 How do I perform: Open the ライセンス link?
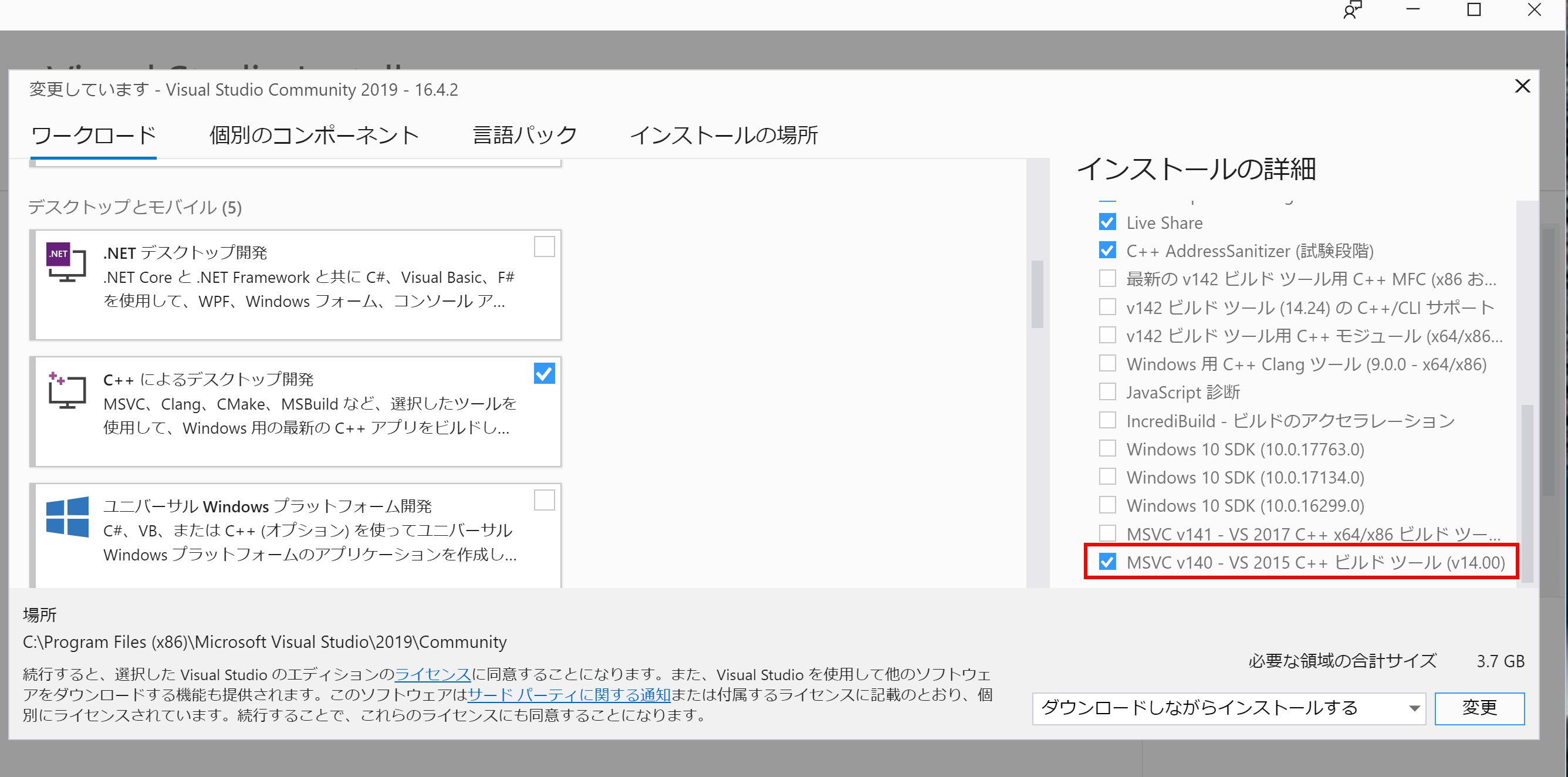[x=432, y=674]
